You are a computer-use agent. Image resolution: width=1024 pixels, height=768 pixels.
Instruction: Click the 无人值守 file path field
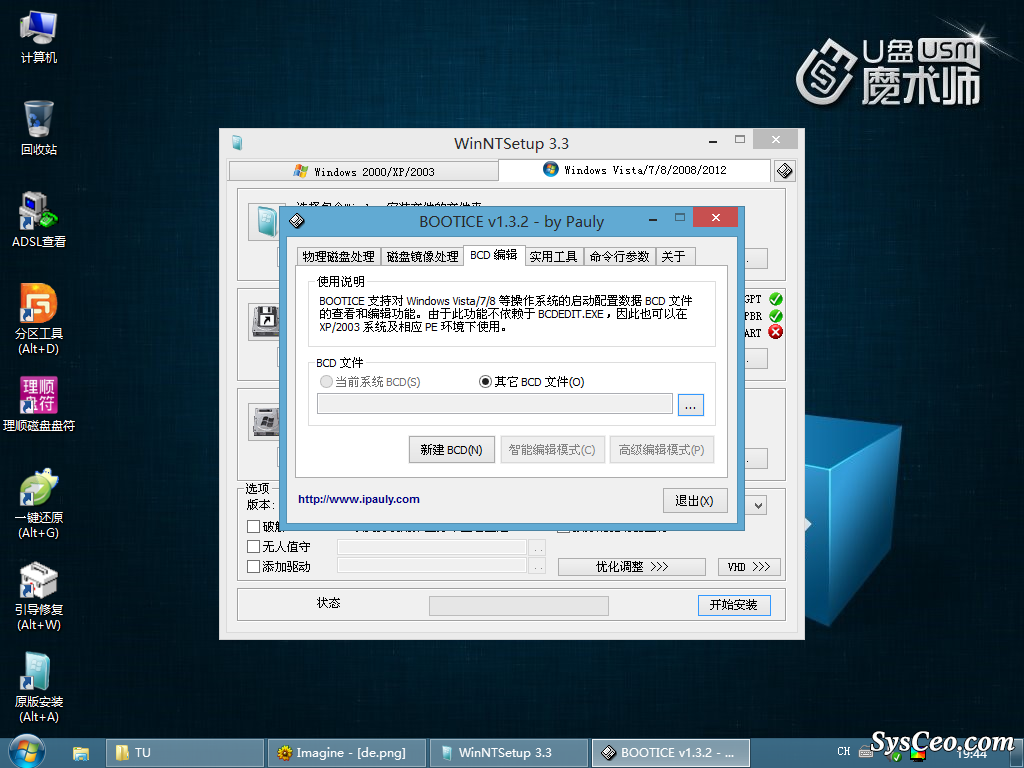click(x=432, y=547)
